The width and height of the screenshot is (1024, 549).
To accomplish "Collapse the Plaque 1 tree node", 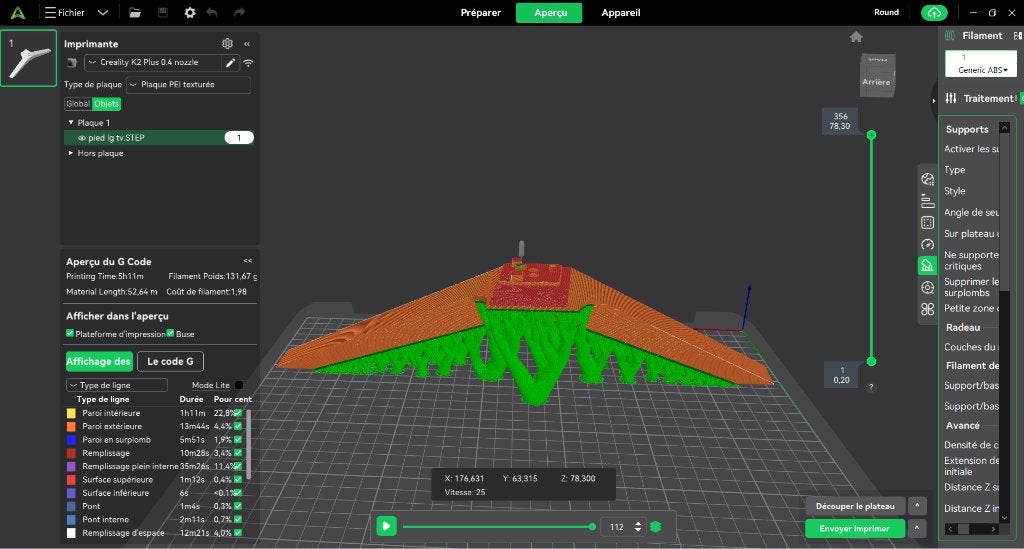I will coord(71,122).
